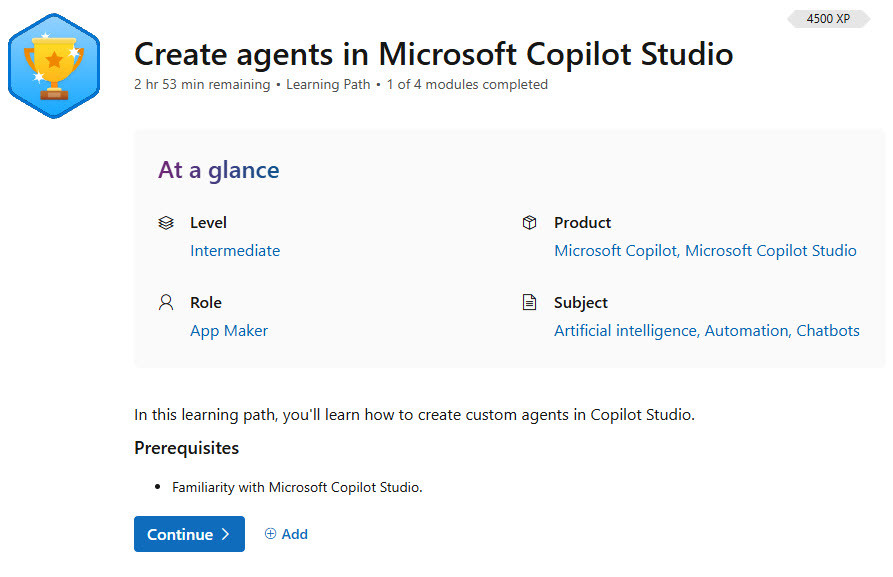Click the '1 of 4 modules completed' text
Screen dimensions: 893x577
click(x=467, y=84)
